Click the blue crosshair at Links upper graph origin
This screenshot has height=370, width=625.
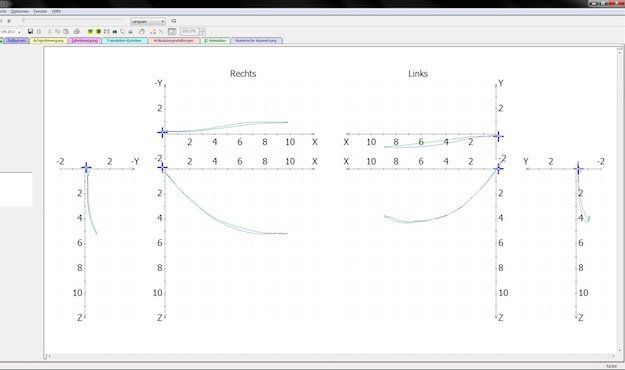tap(498, 136)
